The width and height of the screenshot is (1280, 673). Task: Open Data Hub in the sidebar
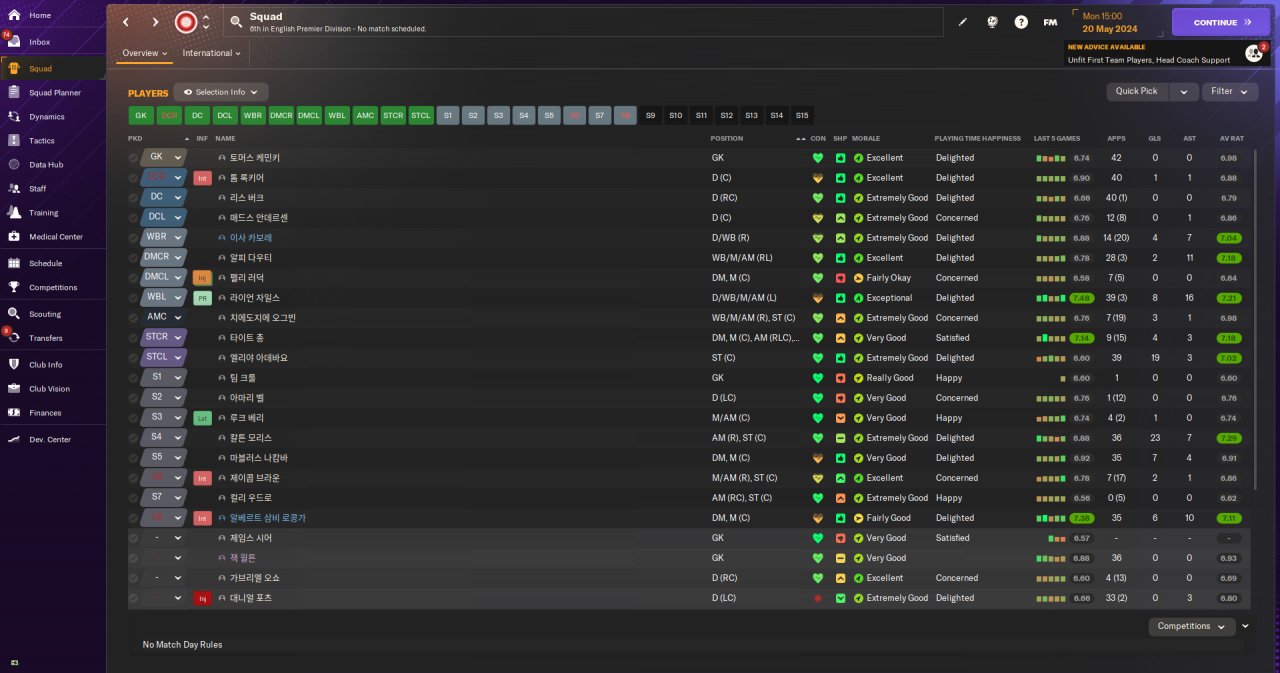(46, 165)
